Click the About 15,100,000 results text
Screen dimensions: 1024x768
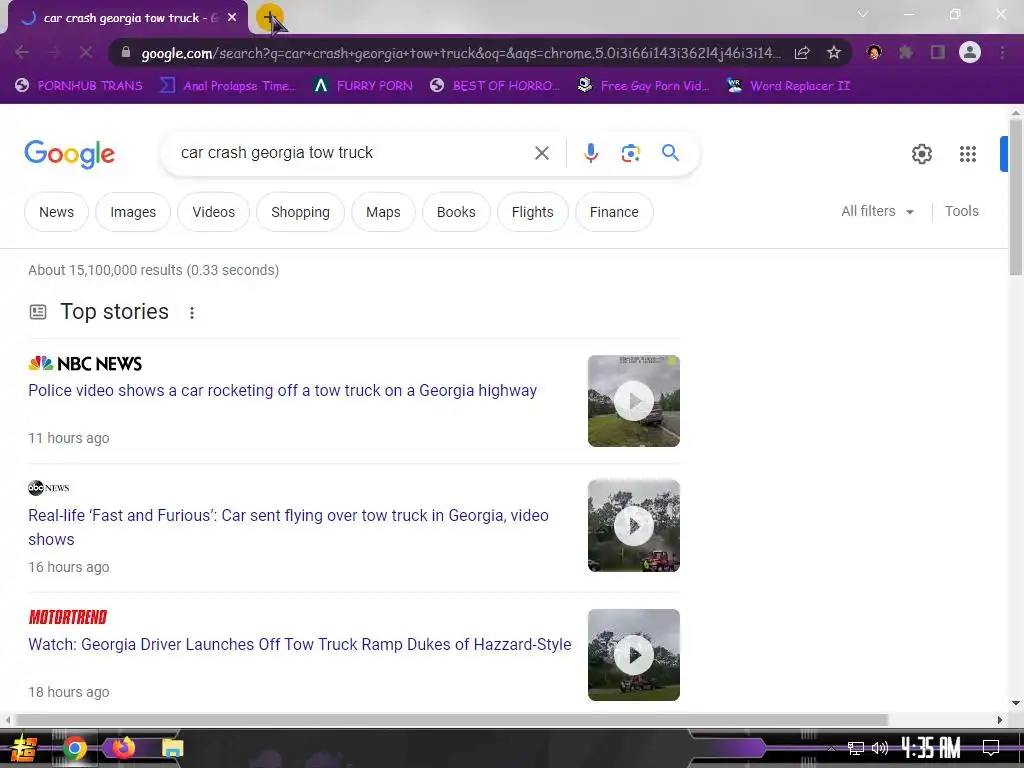tap(153, 270)
